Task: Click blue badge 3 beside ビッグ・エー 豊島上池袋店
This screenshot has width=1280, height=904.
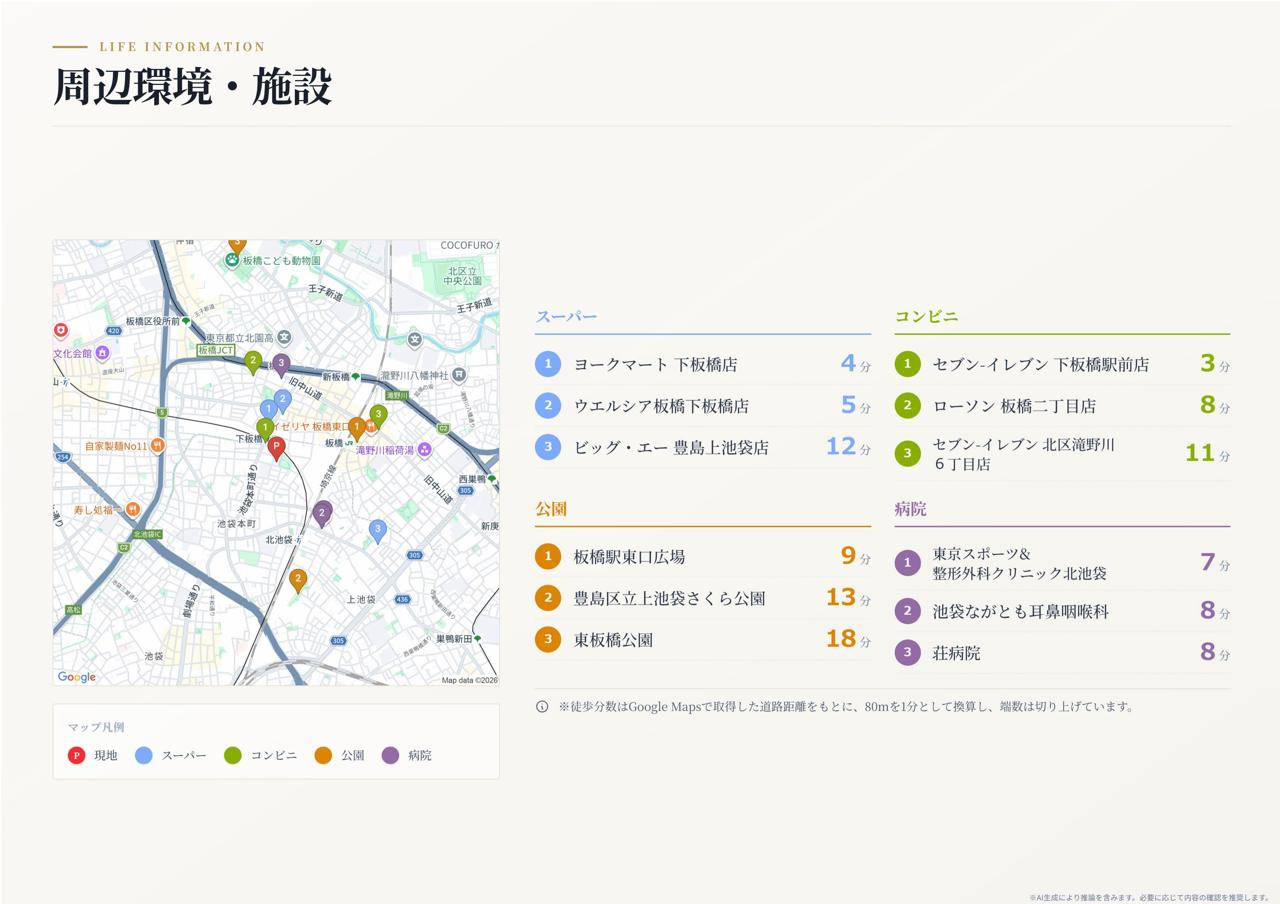Action: (548, 447)
